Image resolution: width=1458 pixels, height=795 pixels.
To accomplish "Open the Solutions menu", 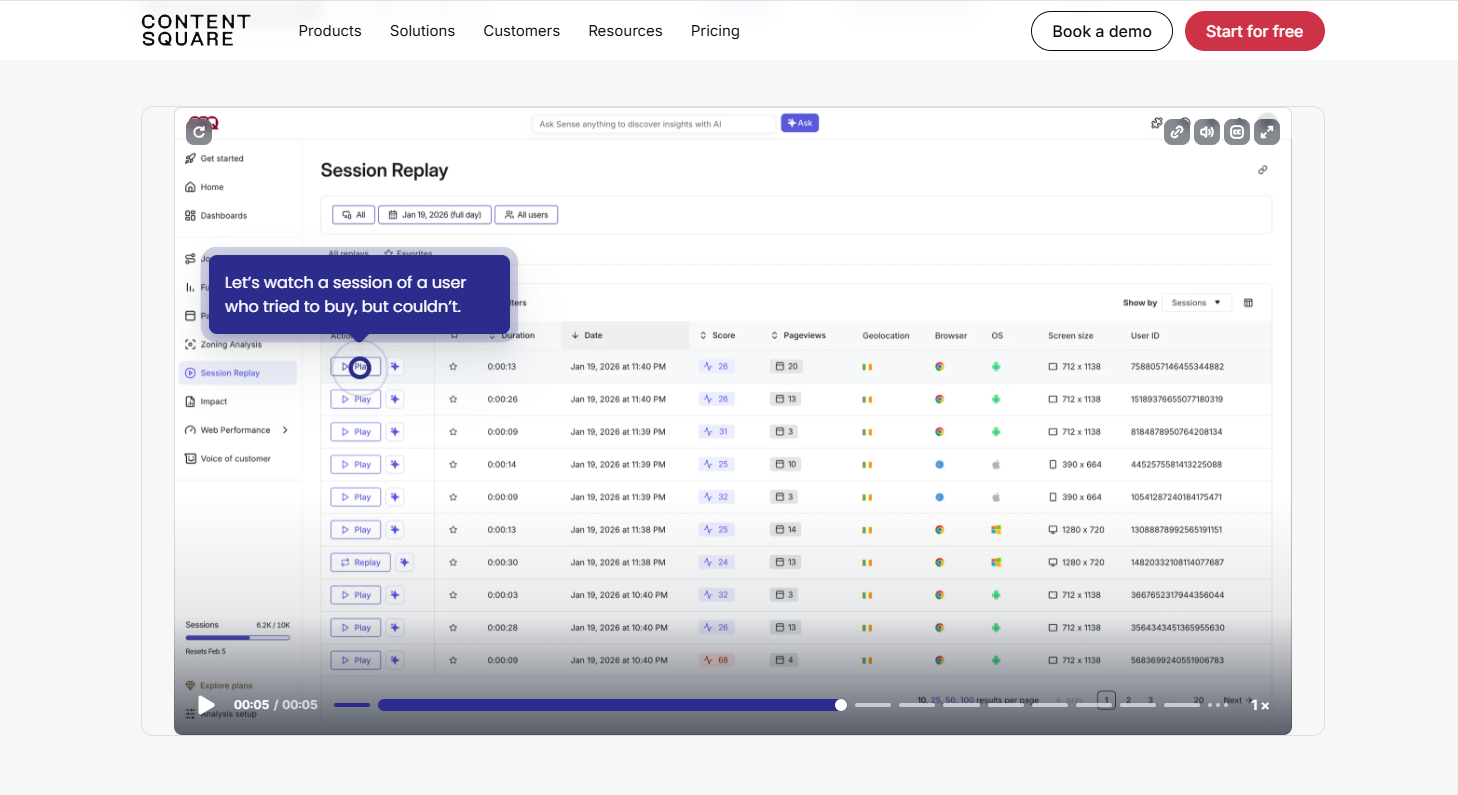I will coord(422,31).
